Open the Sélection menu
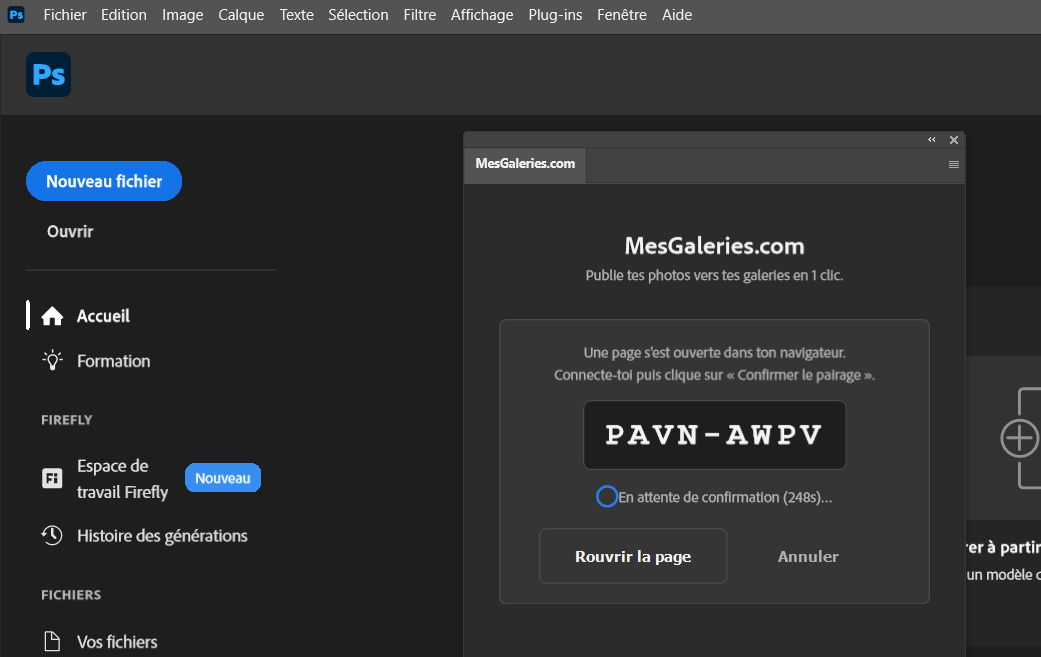This screenshot has width=1041, height=657. point(358,15)
